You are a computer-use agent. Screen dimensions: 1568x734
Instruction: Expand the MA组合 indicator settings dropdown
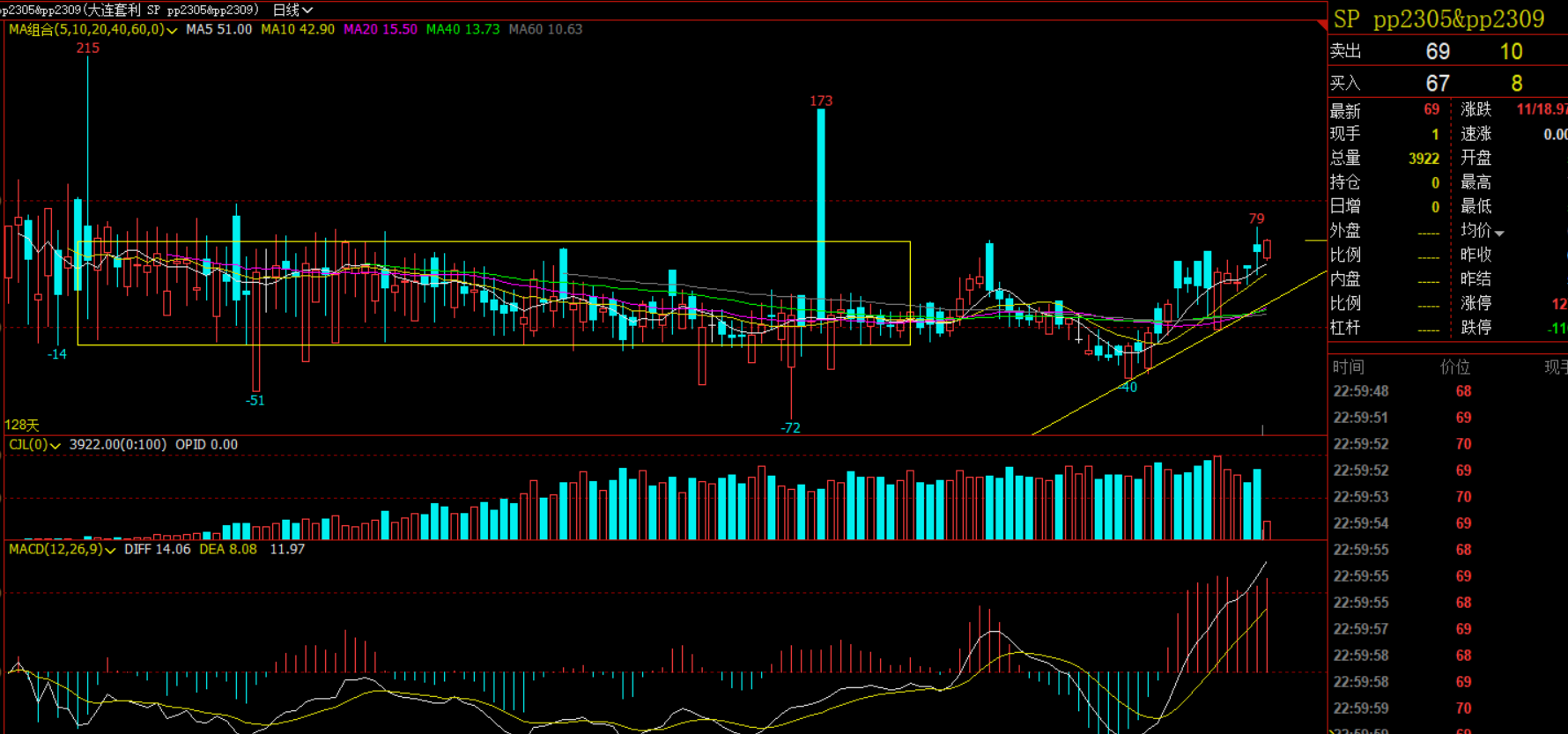click(x=172, y=30)
